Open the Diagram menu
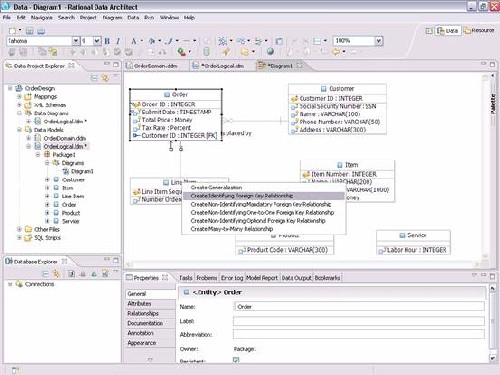The height and width of the screenshot is (375, 500). pyautogui.click(x=112, y=17)
